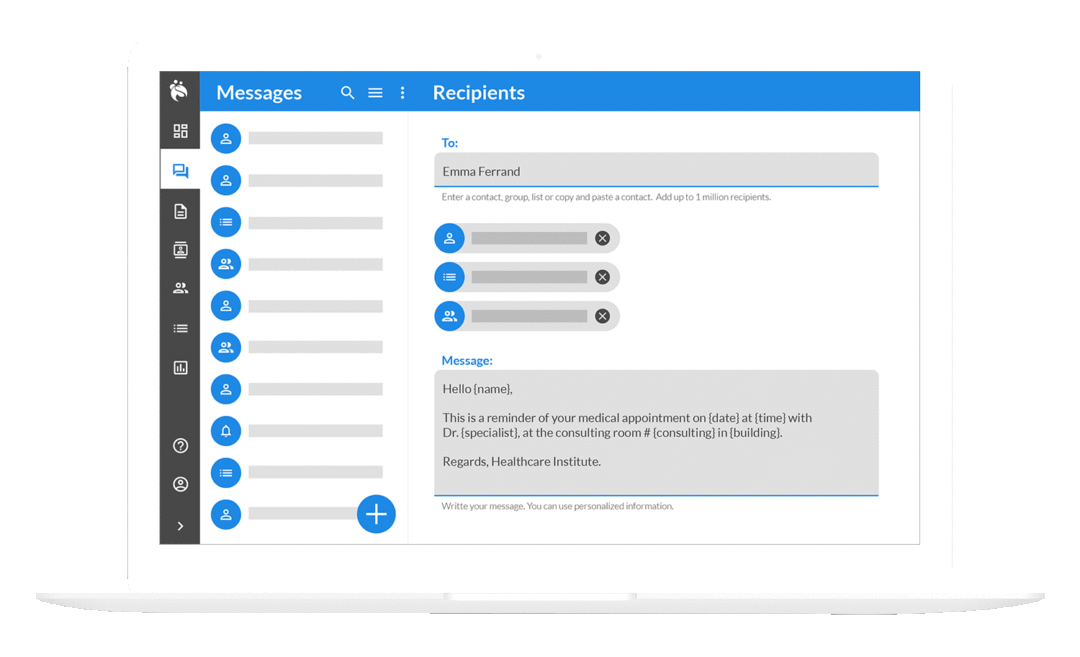This screenshot has width=1080, height=657.
Task: Click the hamburger menu icon
Action: tap(375, 92)
